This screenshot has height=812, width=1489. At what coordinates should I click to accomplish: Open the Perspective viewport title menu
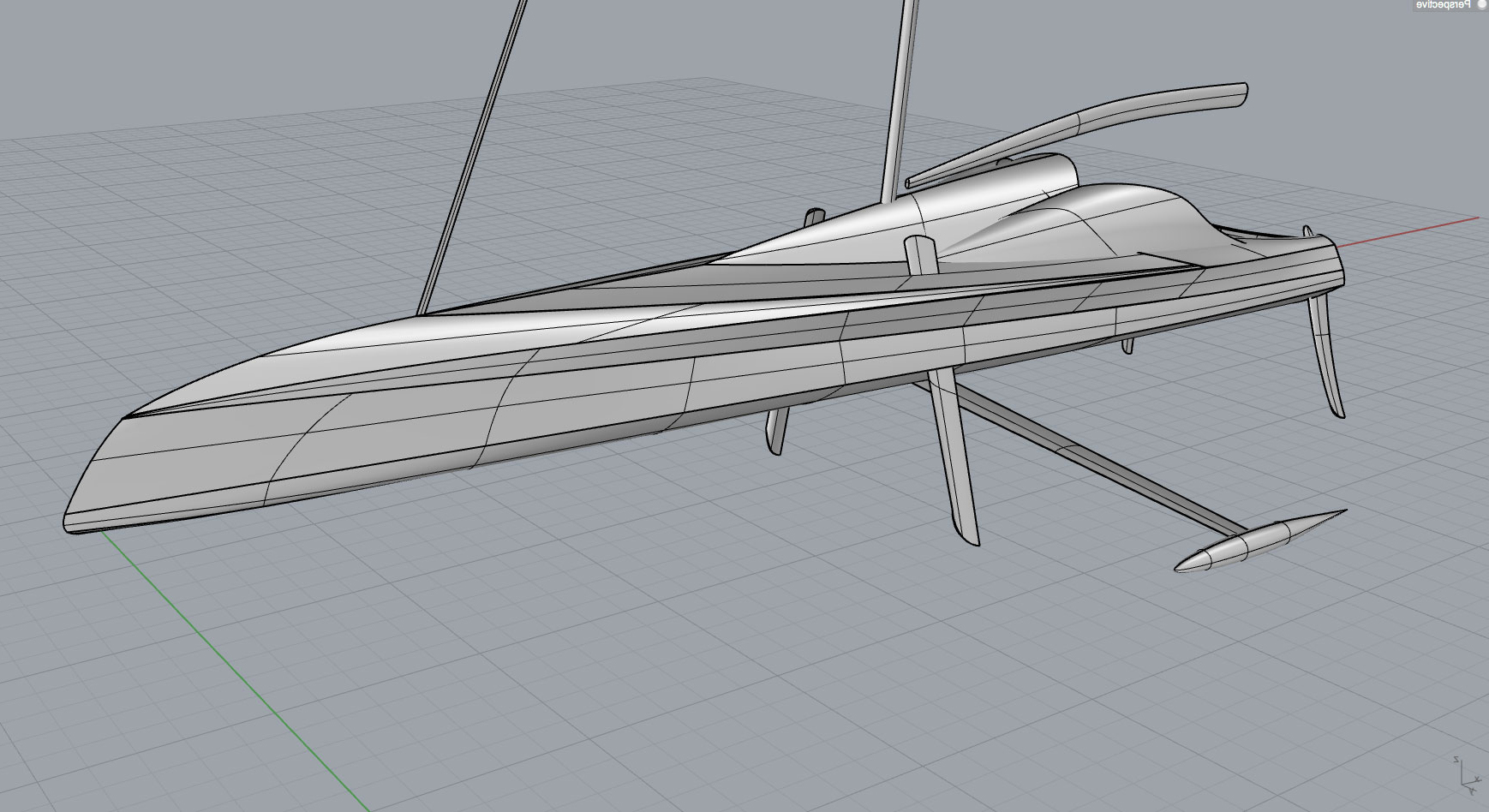(x=1441, y=5)
